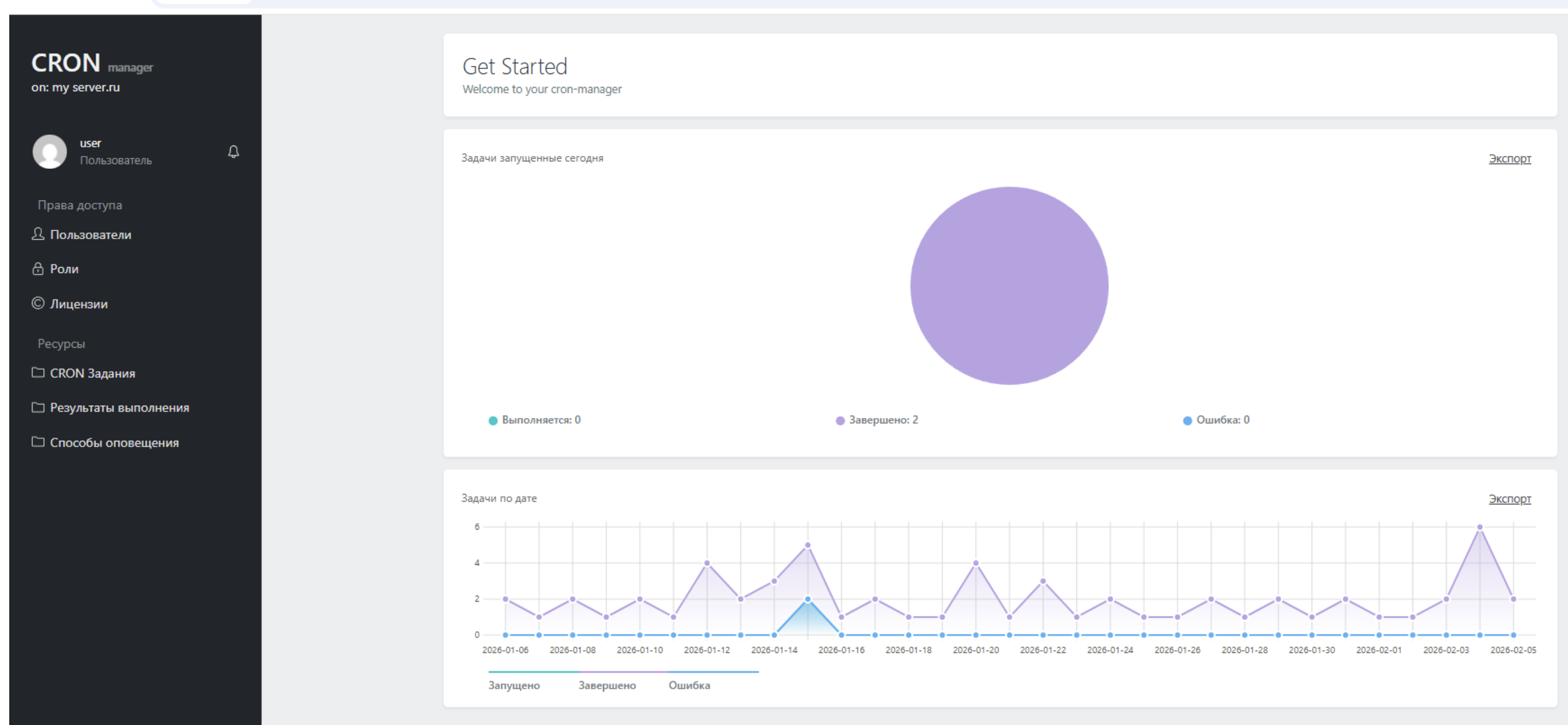
Task: Click Экспорт link for tasks by date chart
Action: point(1509,499)
